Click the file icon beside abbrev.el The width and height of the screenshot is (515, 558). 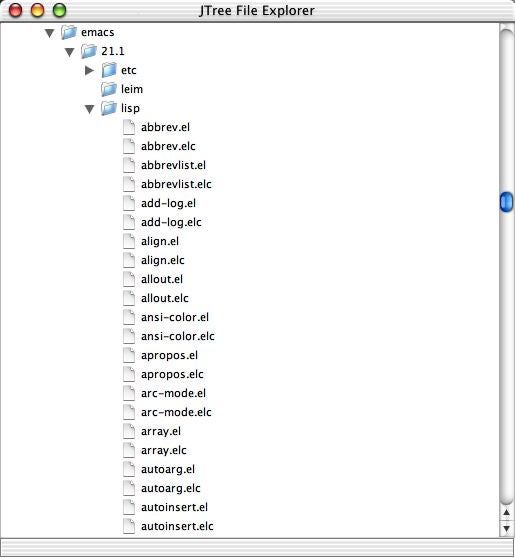[129, 127]
